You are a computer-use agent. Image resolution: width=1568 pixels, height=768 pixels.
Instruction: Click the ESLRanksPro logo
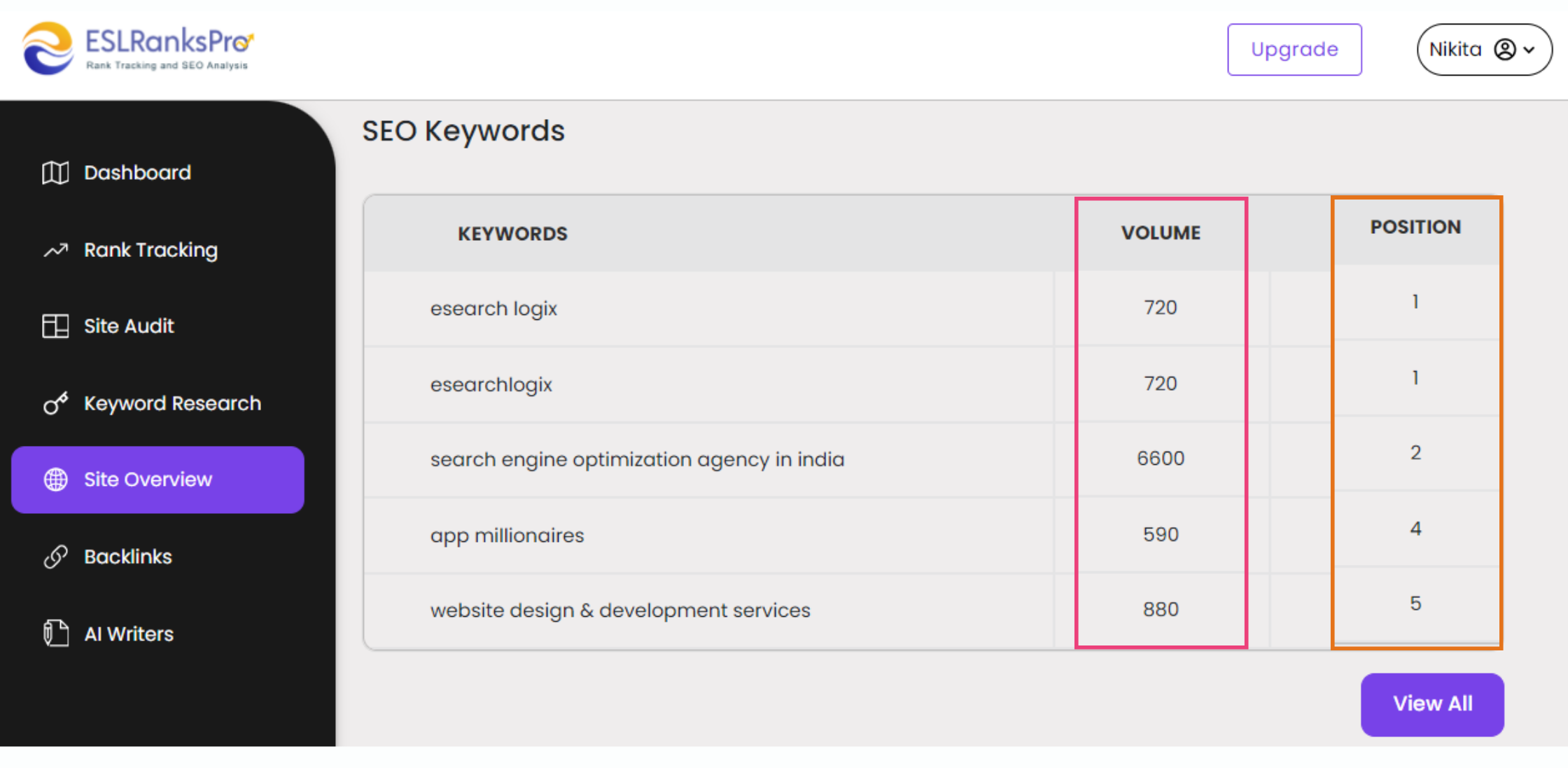coord(138,48)
